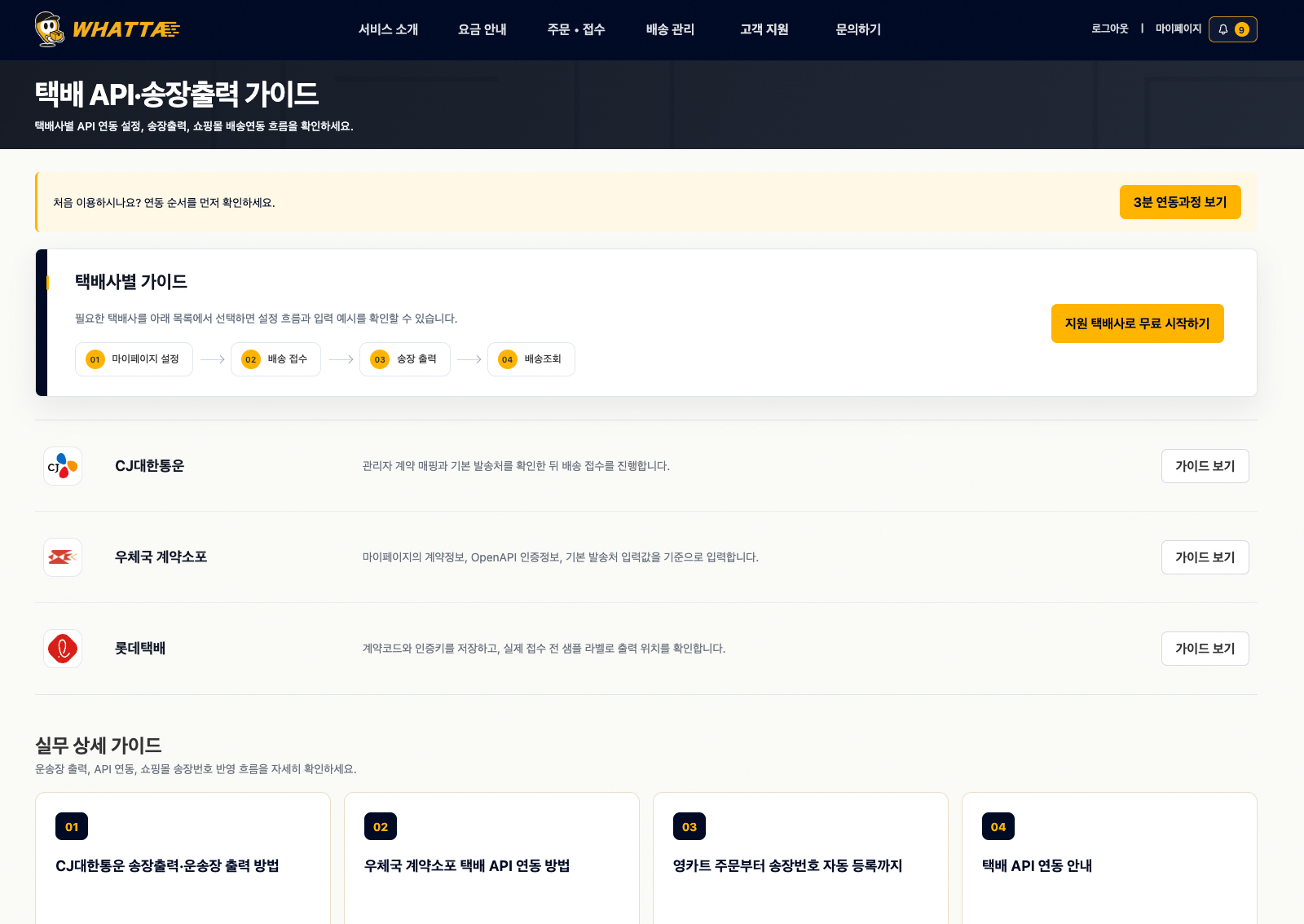
Task: Open the 요금 안내 menu
Action: coord(482,29)
